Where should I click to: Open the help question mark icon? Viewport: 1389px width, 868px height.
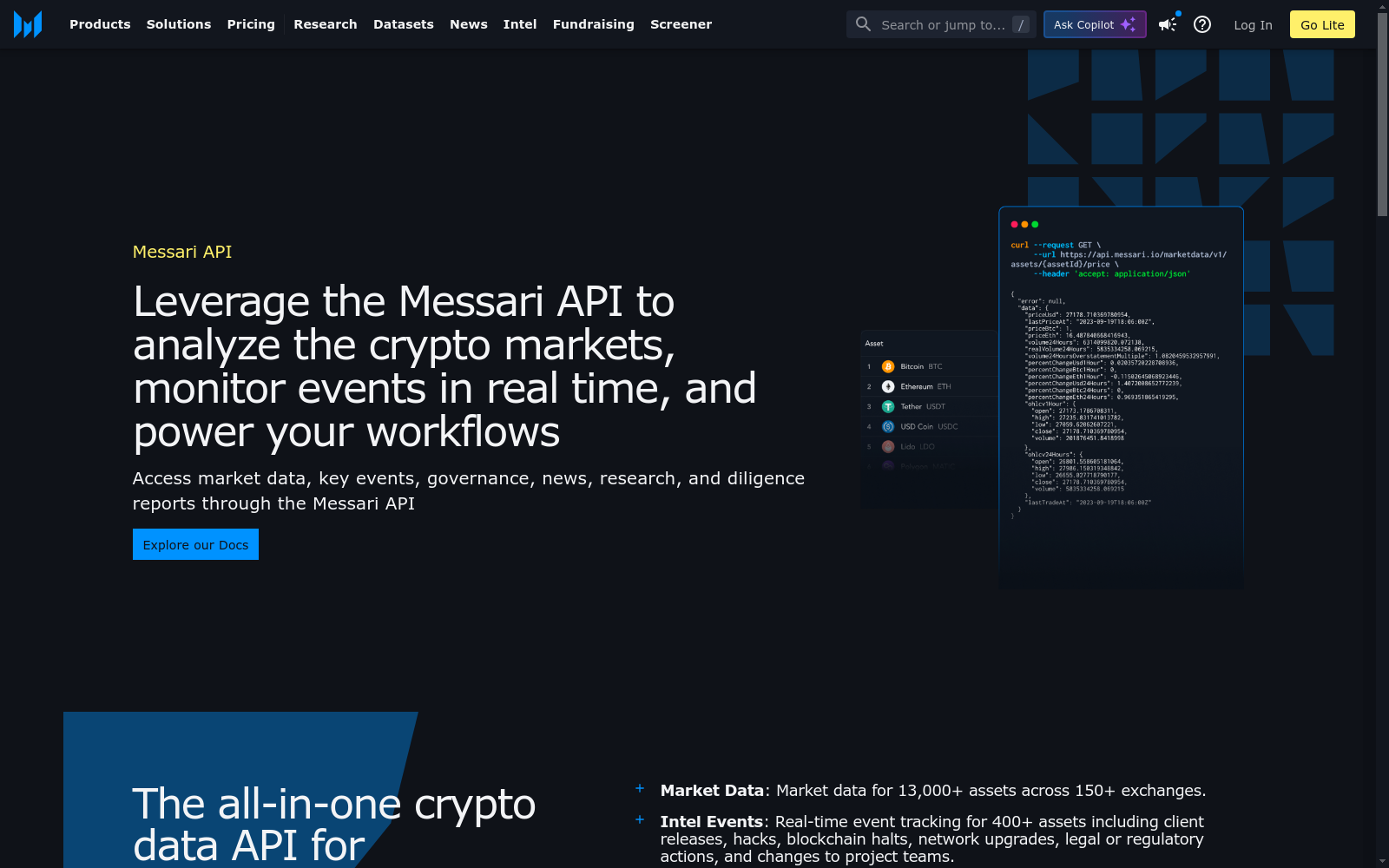tap(1202, 24)
